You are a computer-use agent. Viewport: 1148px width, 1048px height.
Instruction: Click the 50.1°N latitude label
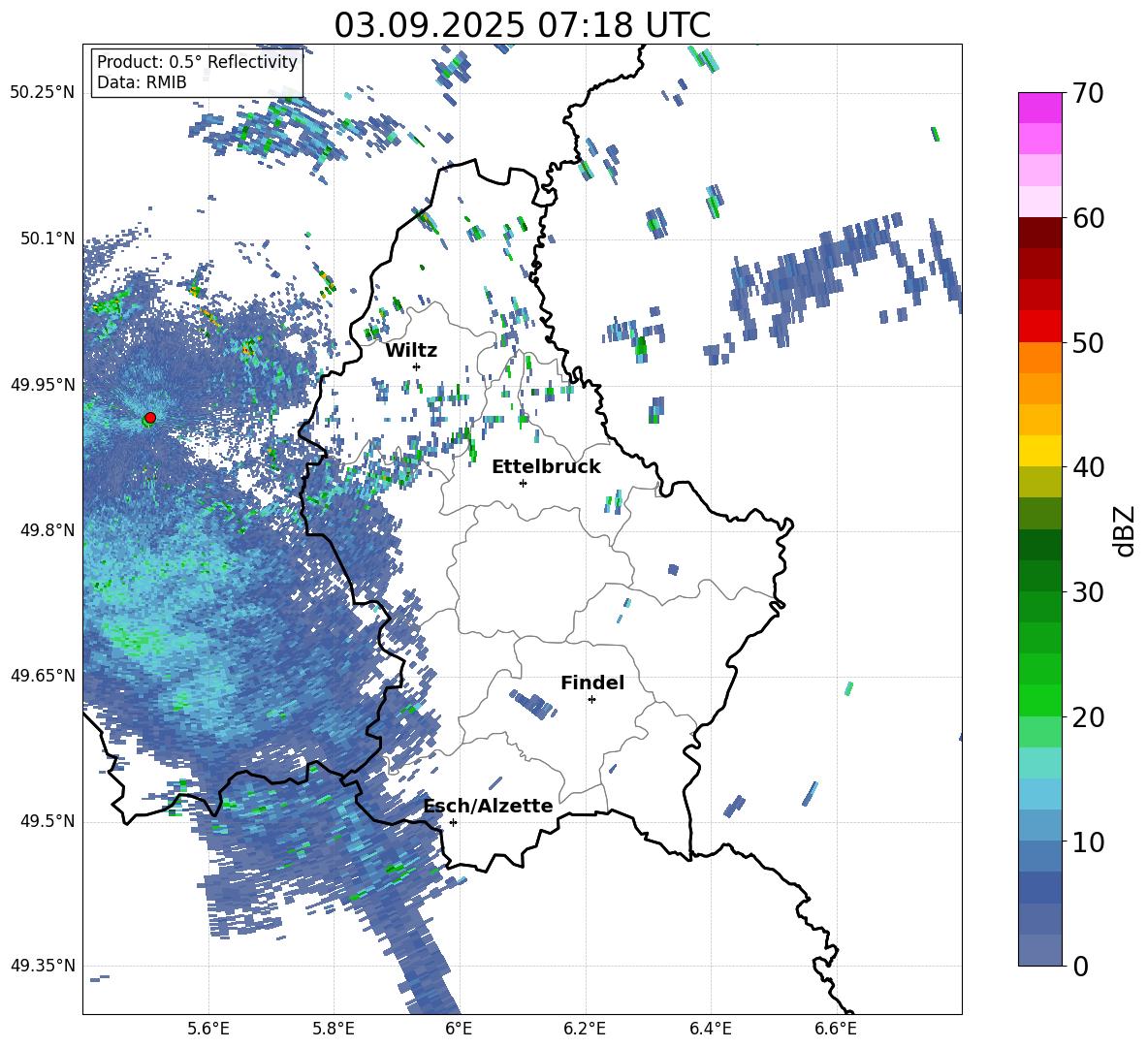click(x=48, y=238)
